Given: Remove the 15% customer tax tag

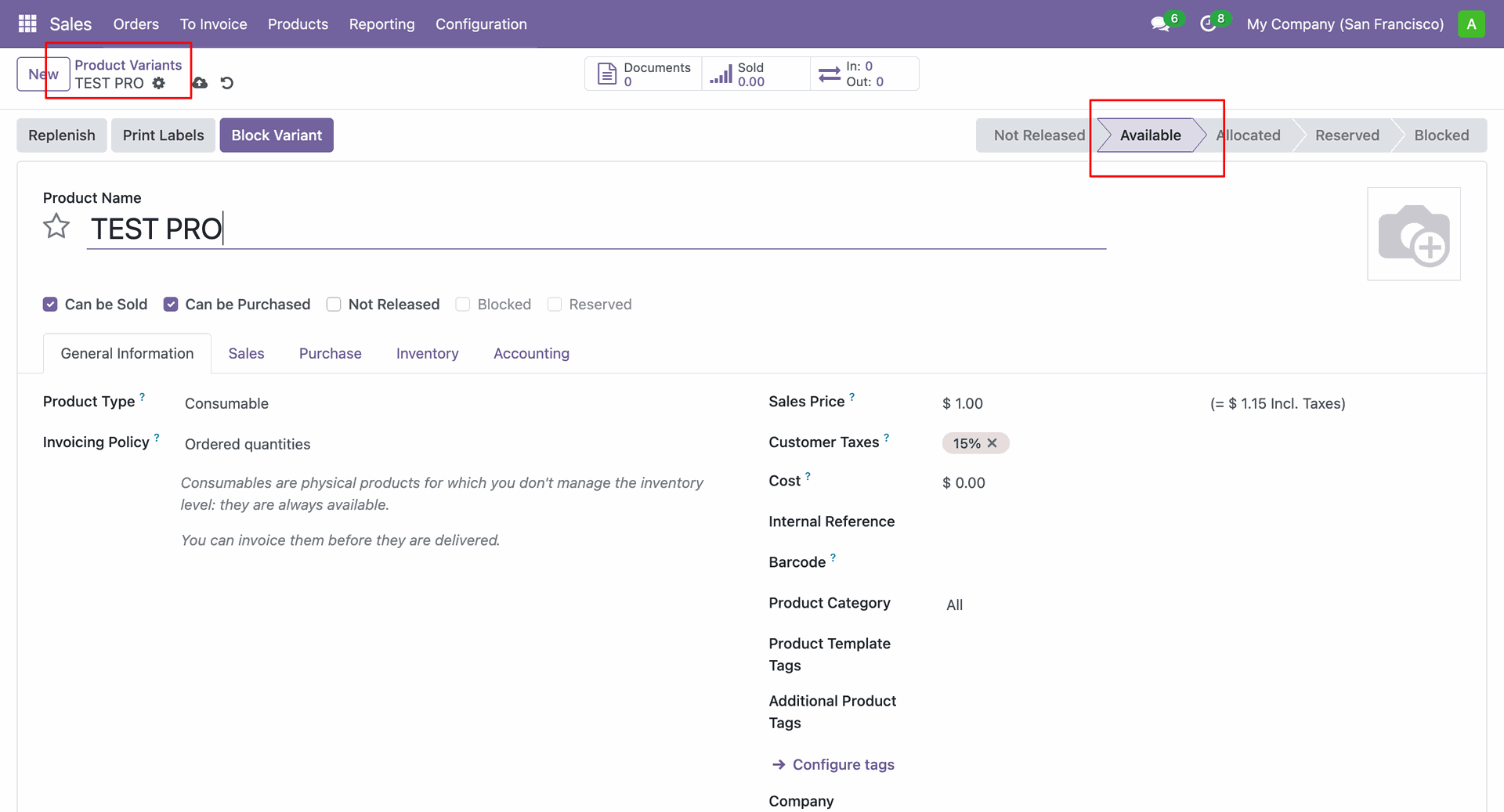Looking at the screenshot, I should tap(992, 443).
